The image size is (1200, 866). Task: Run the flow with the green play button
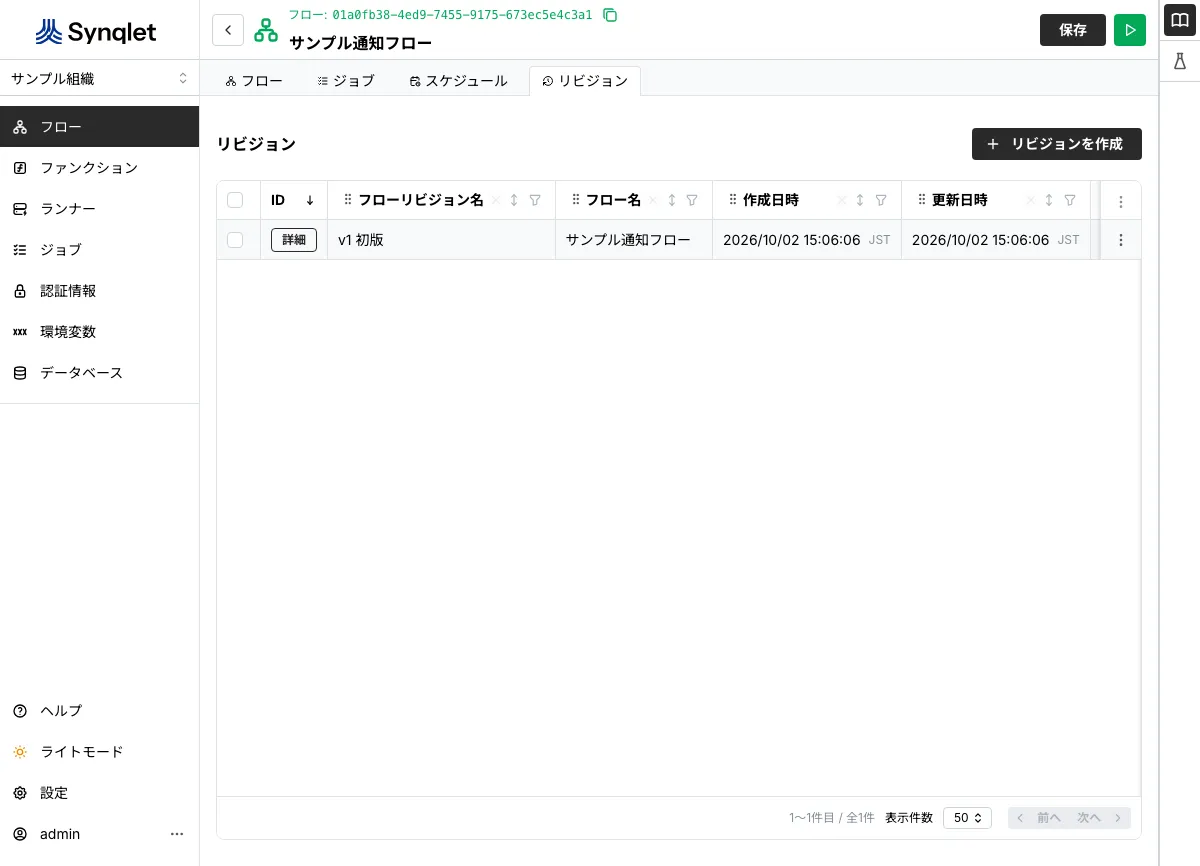click(x=1130, y=30)
